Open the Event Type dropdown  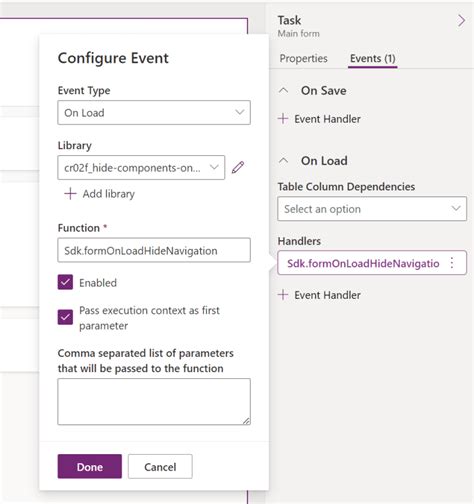[154, 113]
